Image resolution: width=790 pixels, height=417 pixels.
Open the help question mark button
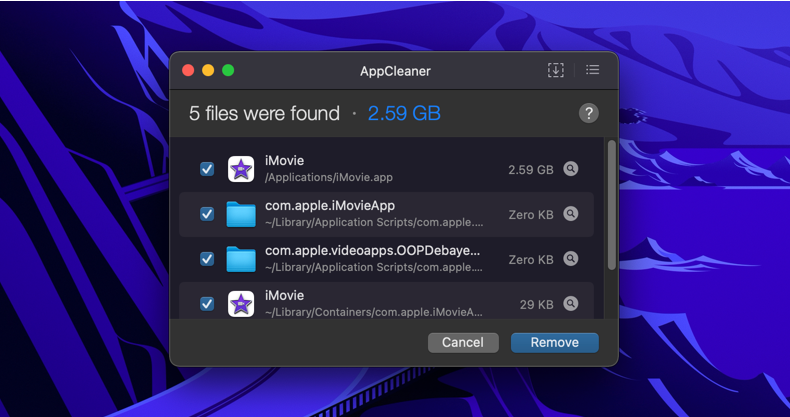(x=588, y=113)
